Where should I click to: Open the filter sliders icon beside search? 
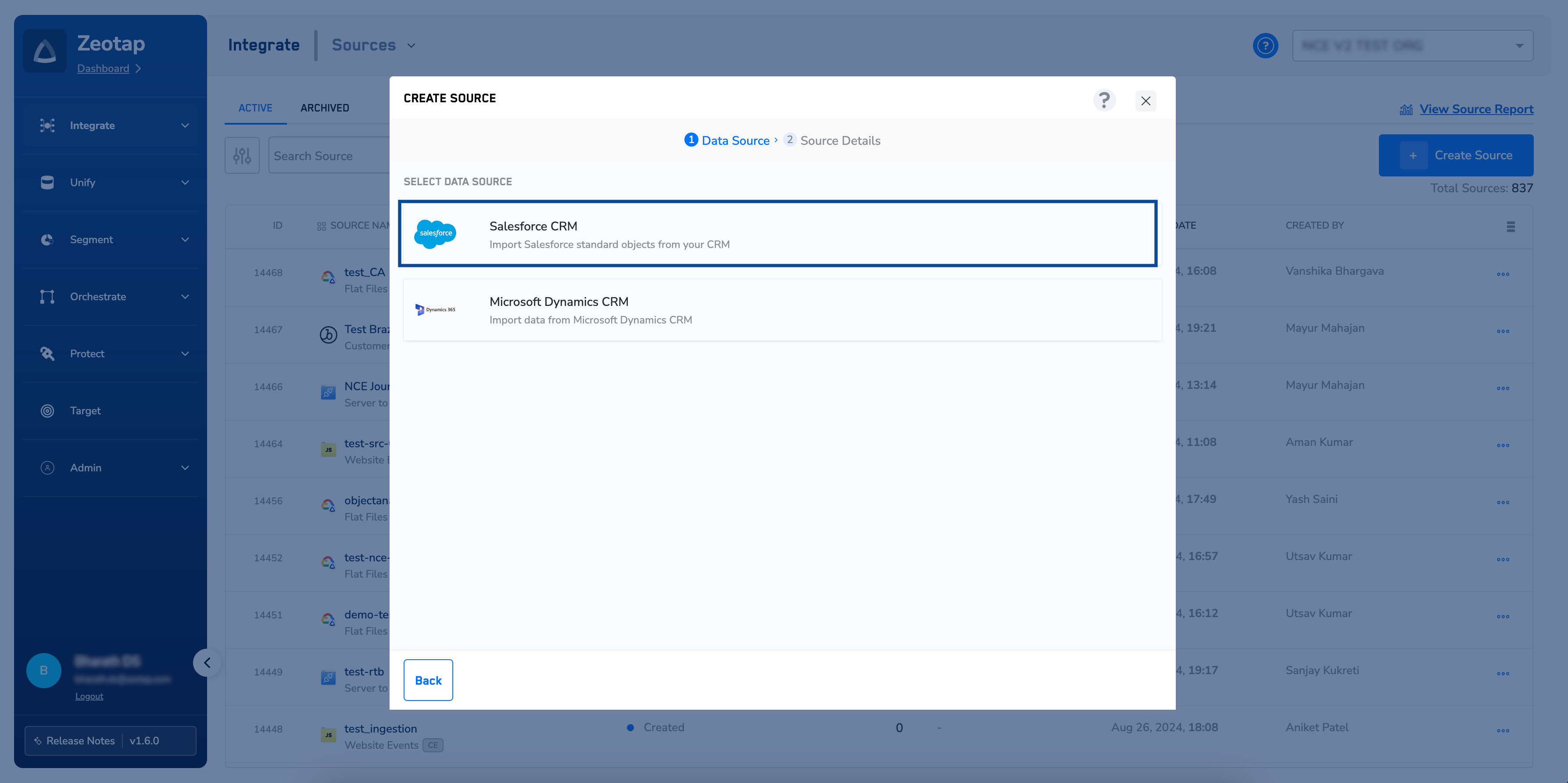(x=242, y=156)
